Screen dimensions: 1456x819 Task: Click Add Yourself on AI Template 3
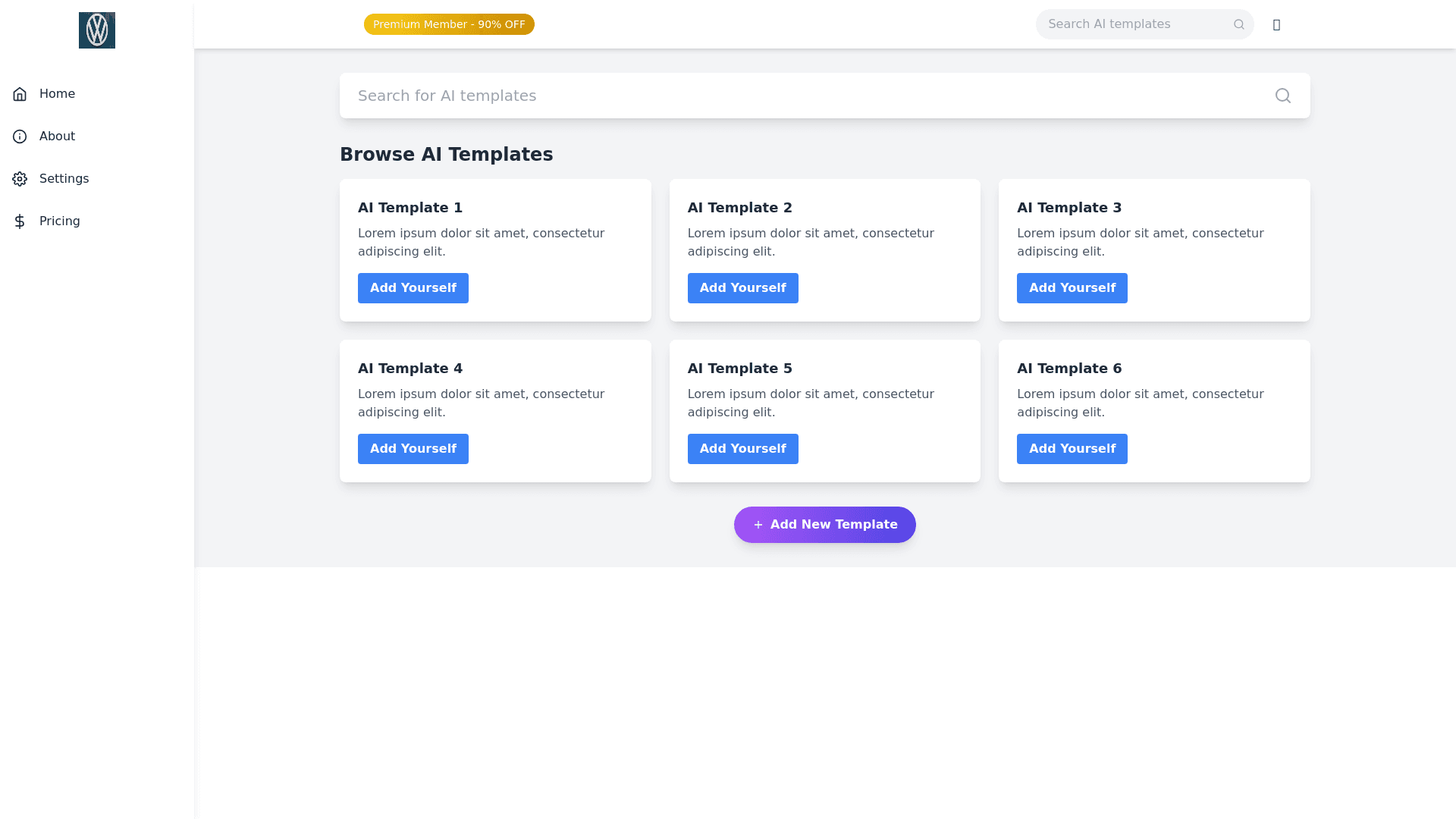coord(1072,288)
